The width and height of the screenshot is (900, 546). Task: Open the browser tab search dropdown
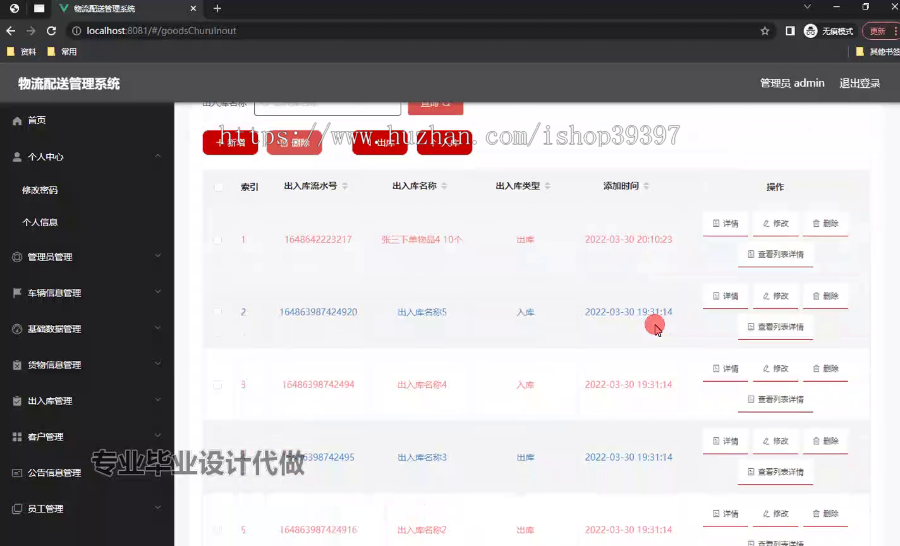[x=807, y=7]
